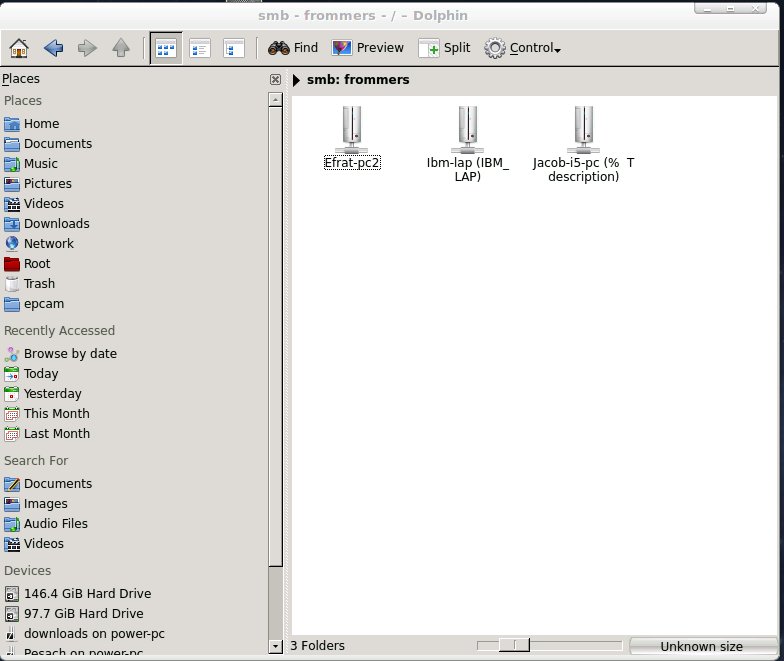The width and height of the screenshot is (784, 661).
Task: Click the Jacob-i5-pc description label
Action: (584, 170)
